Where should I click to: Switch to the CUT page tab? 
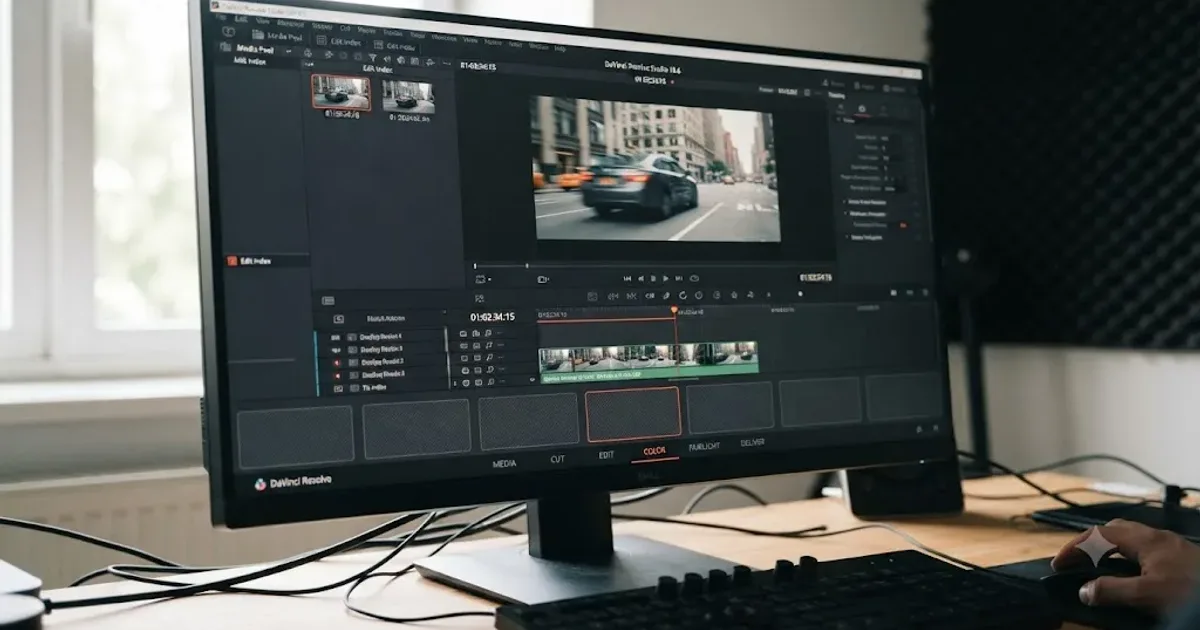pos(558,460)
